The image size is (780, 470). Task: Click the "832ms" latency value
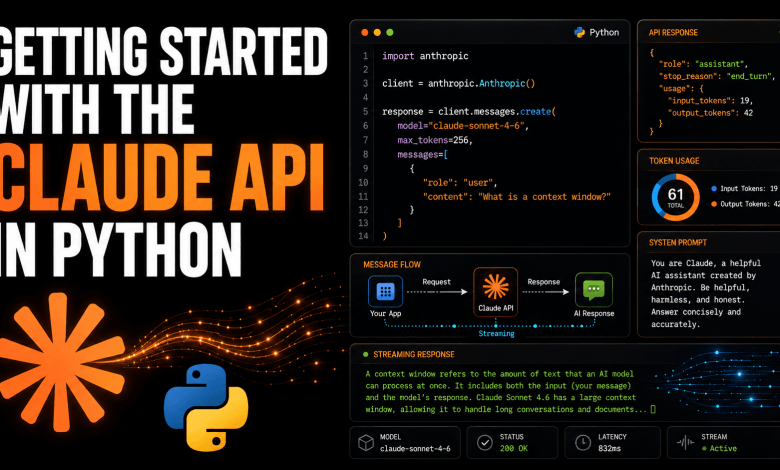click(x=609, y=449)
